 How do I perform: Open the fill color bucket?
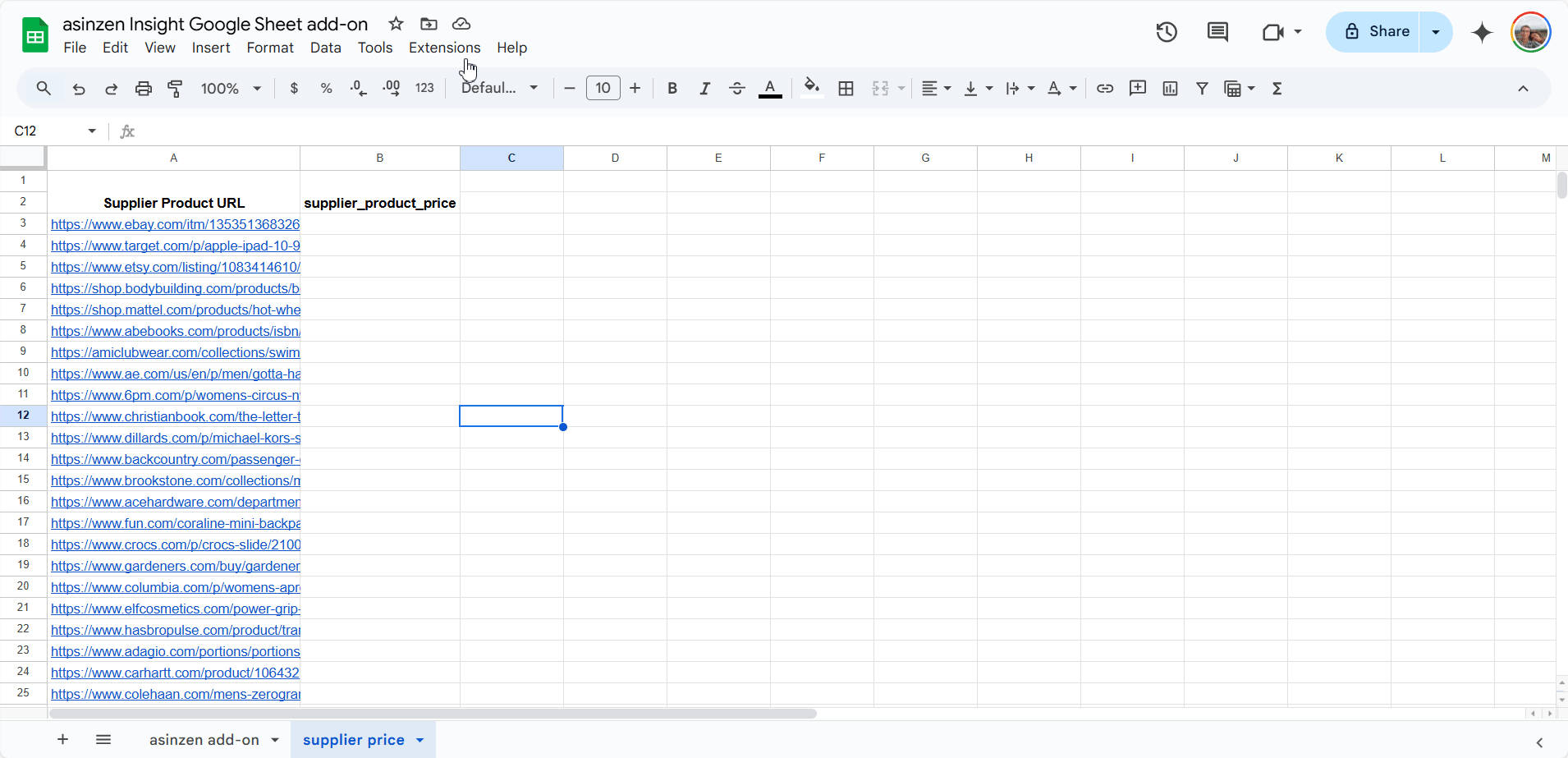click(812, 87)
